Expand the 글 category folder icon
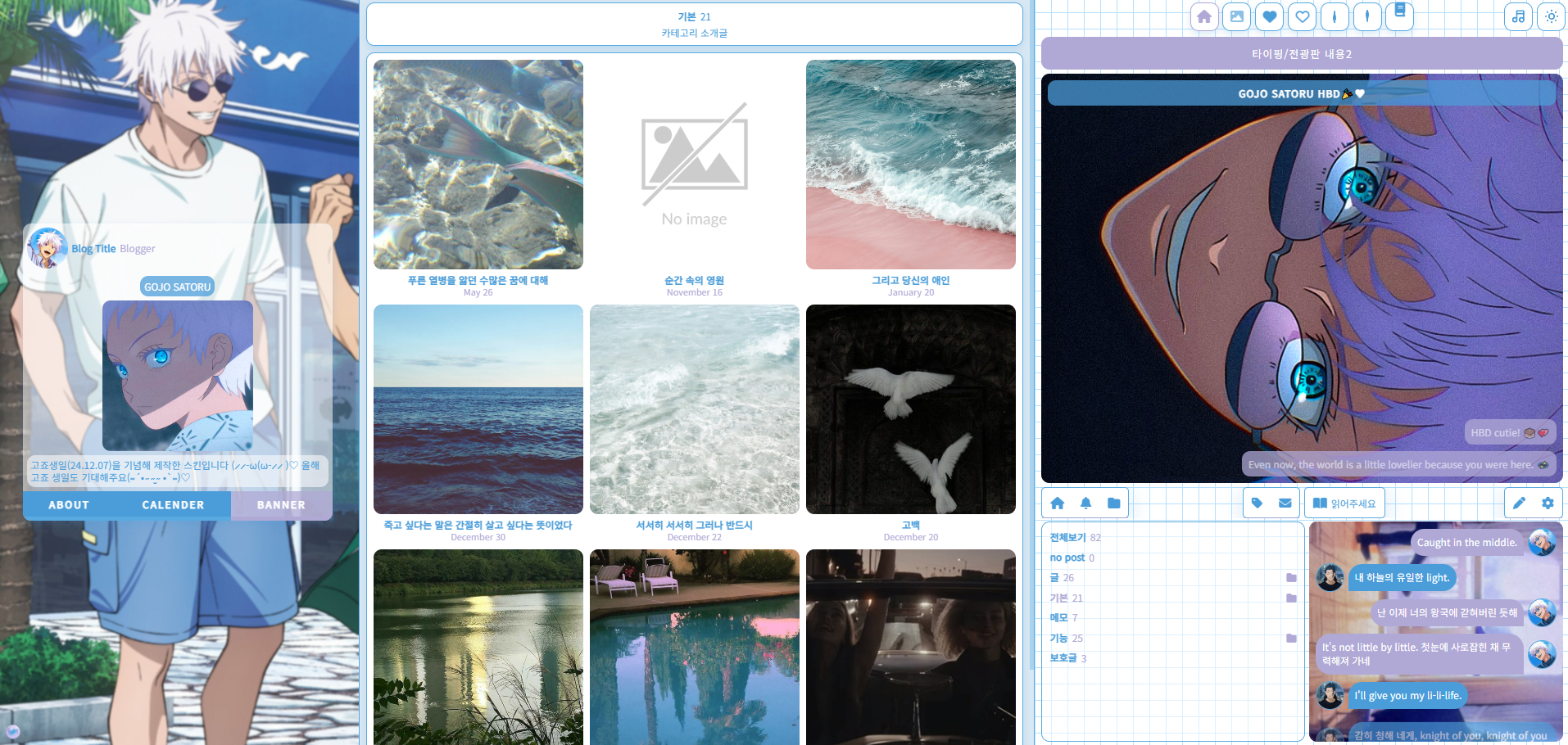Viewport: 1568px width, 745px height. pyautogui.click(x=1291, y=578)
